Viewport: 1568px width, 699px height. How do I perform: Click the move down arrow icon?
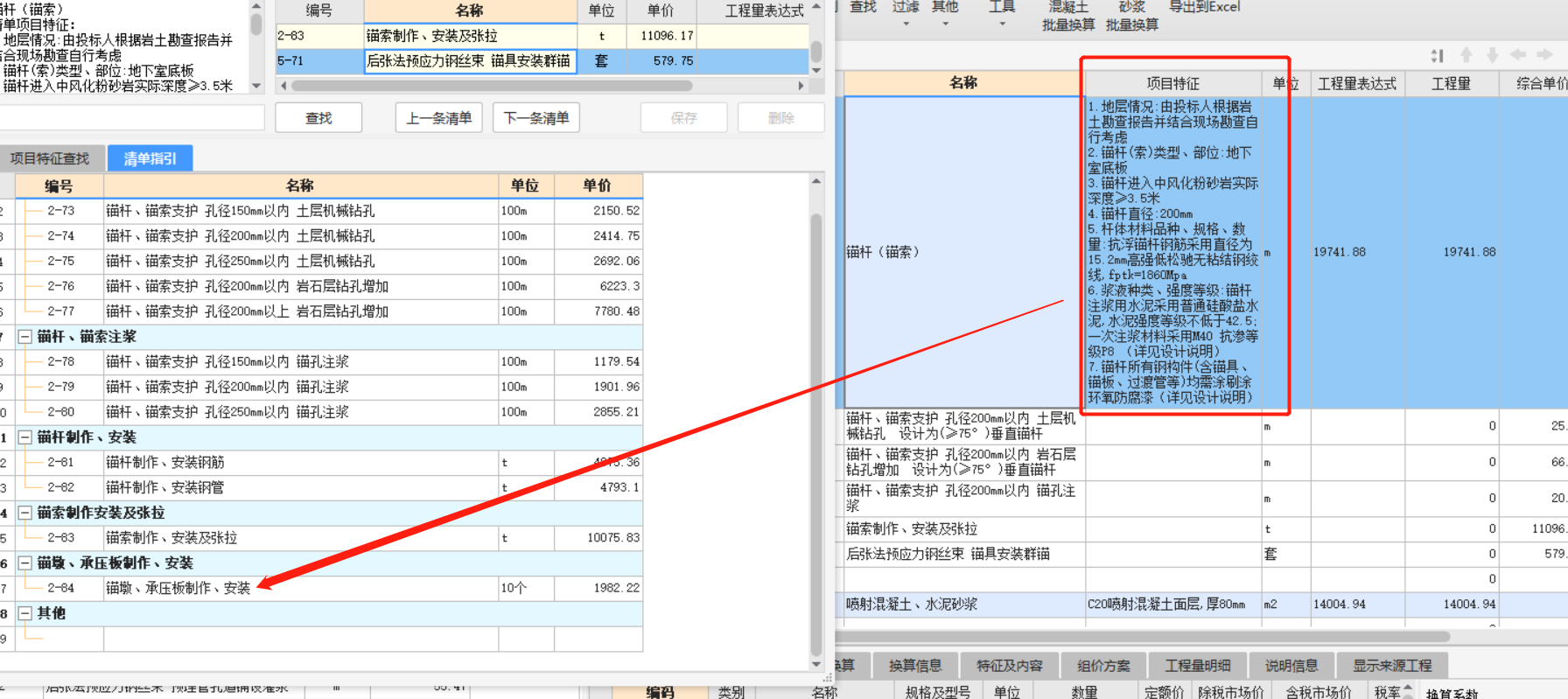click(x=1493, y=55)
